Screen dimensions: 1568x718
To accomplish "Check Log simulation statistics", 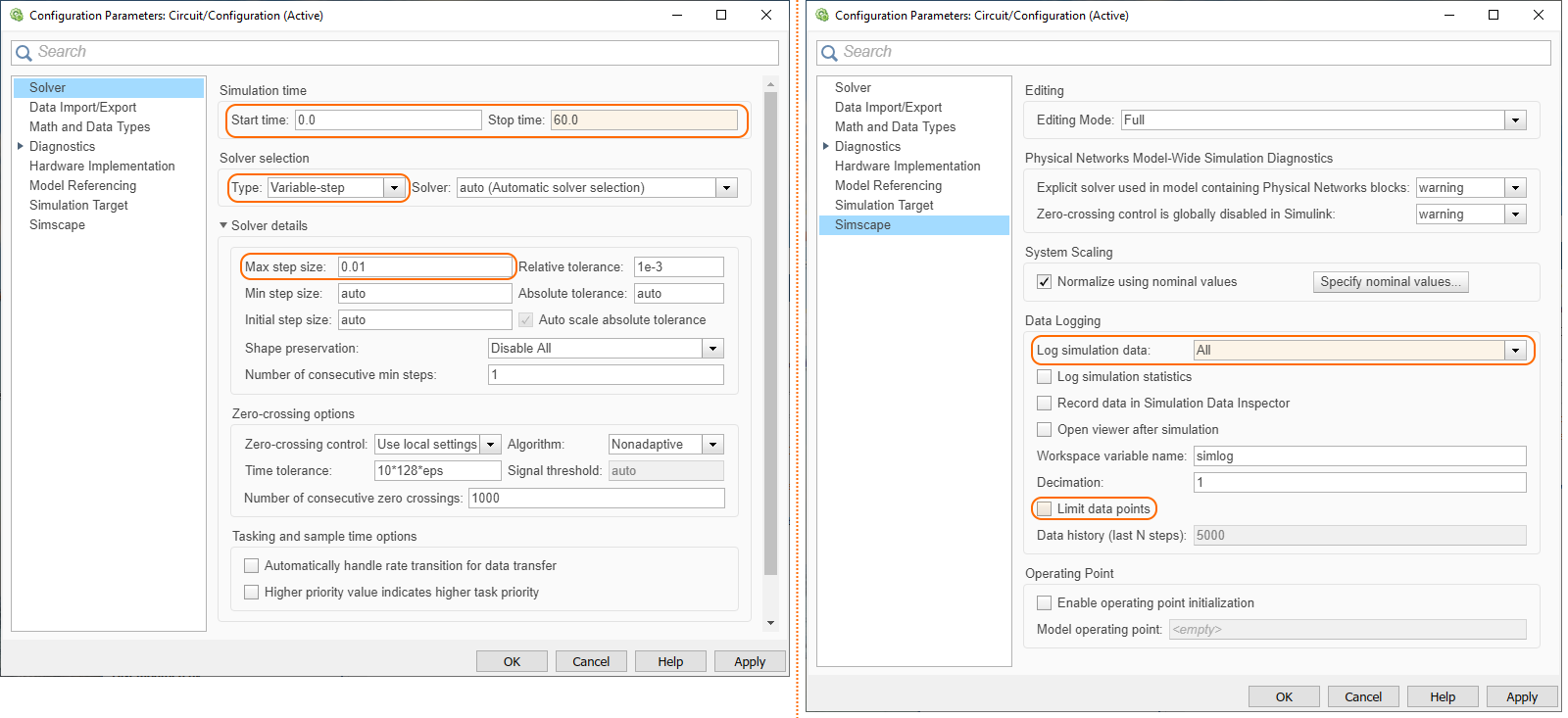I will tap(1045, 377).
